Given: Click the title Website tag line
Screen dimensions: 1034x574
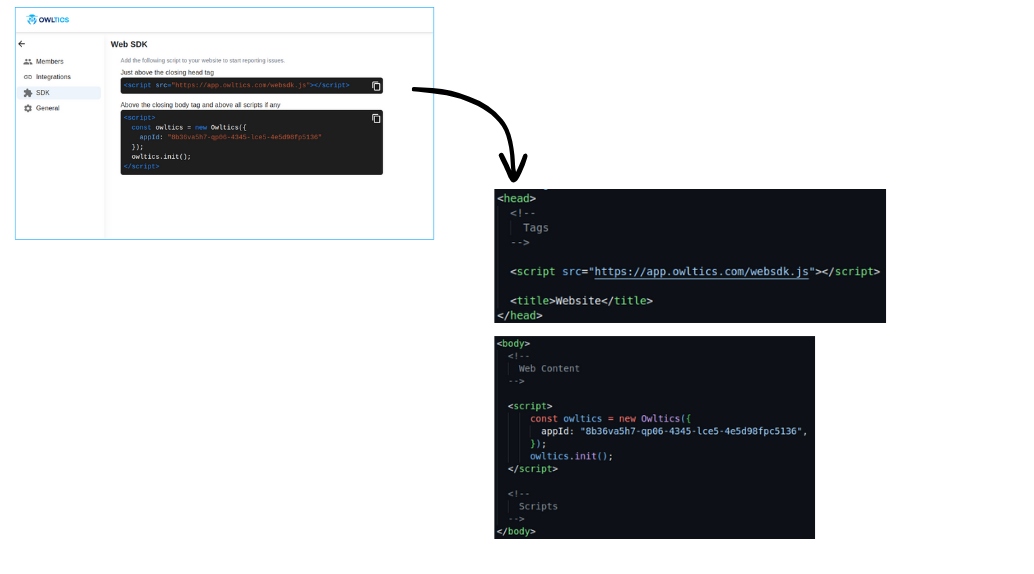Looking at the screenshot, I should coord(581,300).
